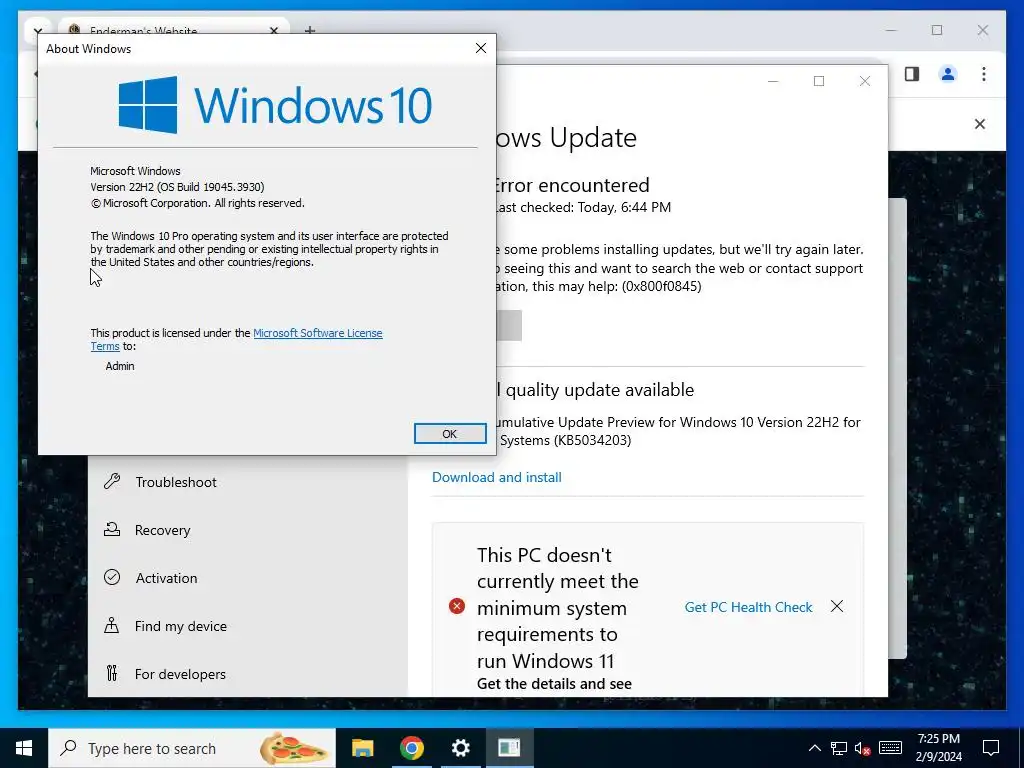
Task: Click the Troubleshoot wrench icon
Action: [112, 481]
